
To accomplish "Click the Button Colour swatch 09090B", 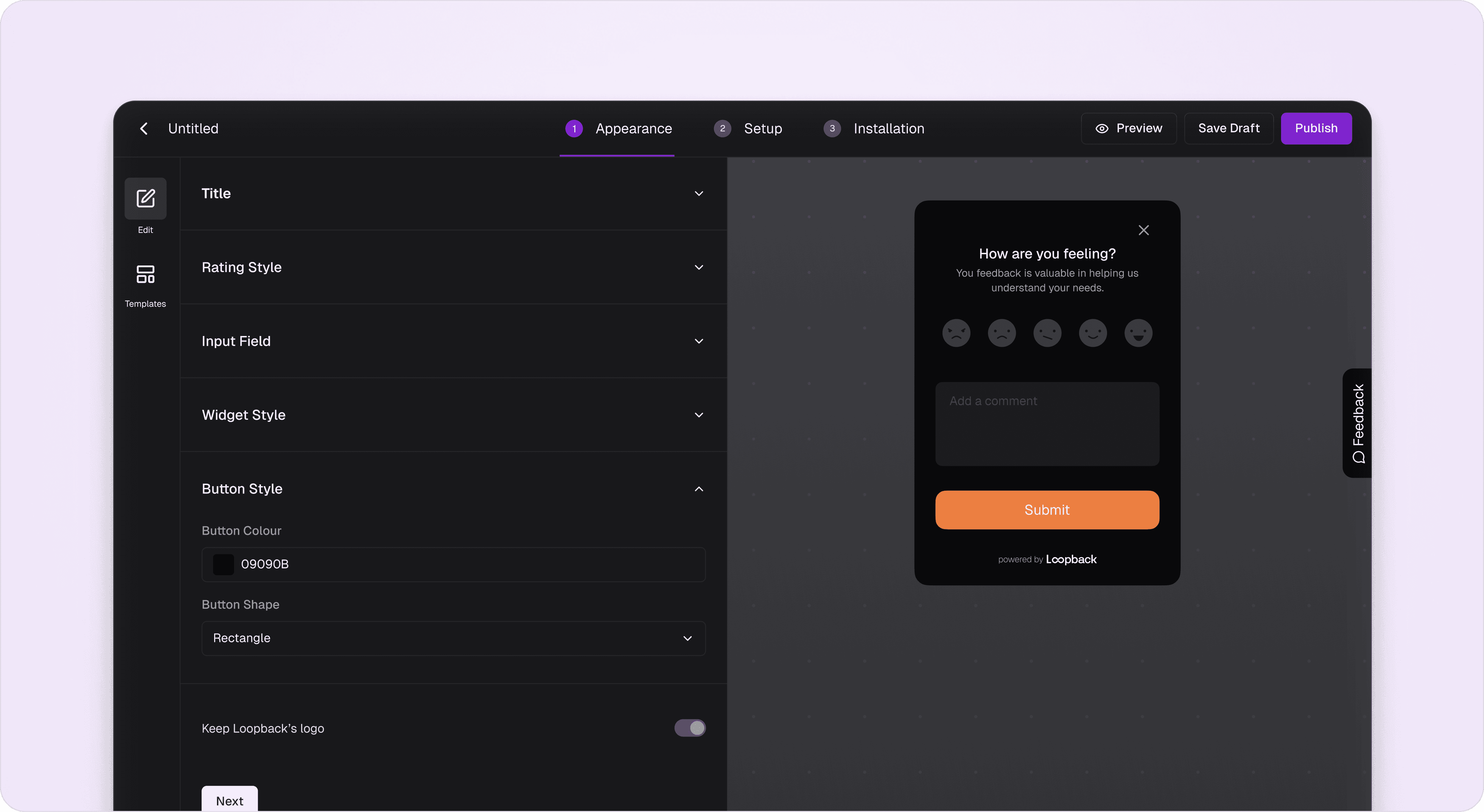I will tap(224, 564).
